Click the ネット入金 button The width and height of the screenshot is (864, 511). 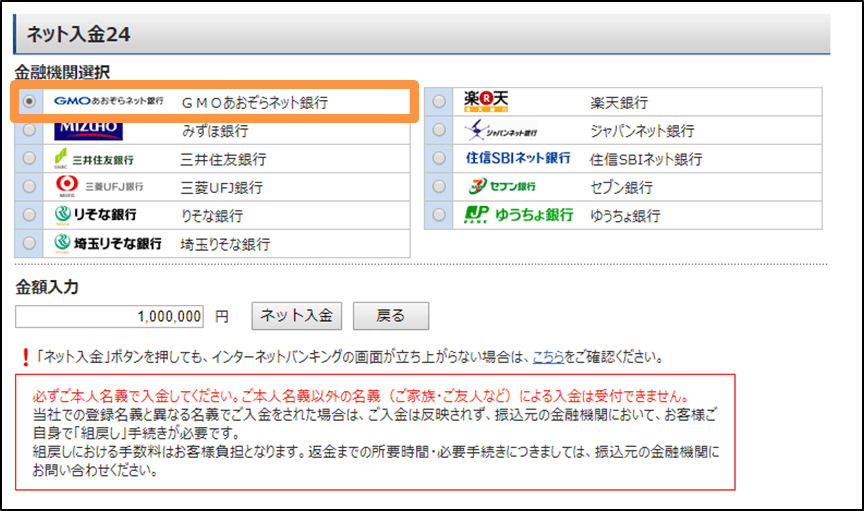[x=296, y=316]
